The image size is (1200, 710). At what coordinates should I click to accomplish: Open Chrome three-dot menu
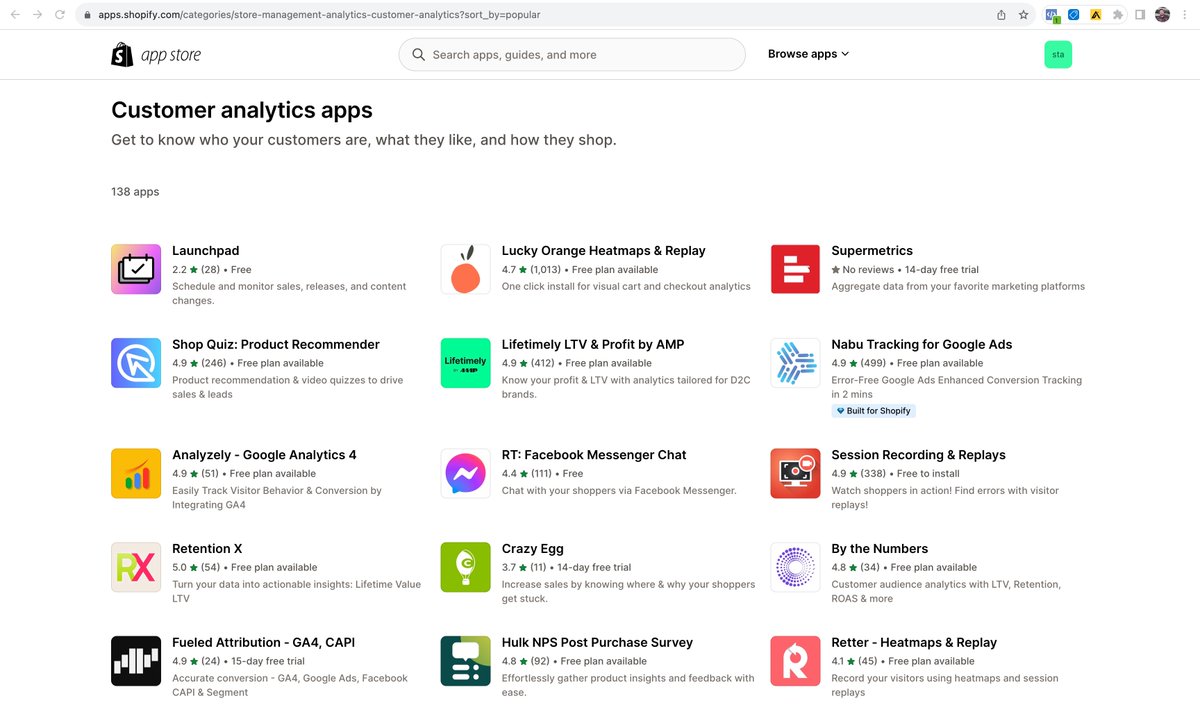point(1185,15)
